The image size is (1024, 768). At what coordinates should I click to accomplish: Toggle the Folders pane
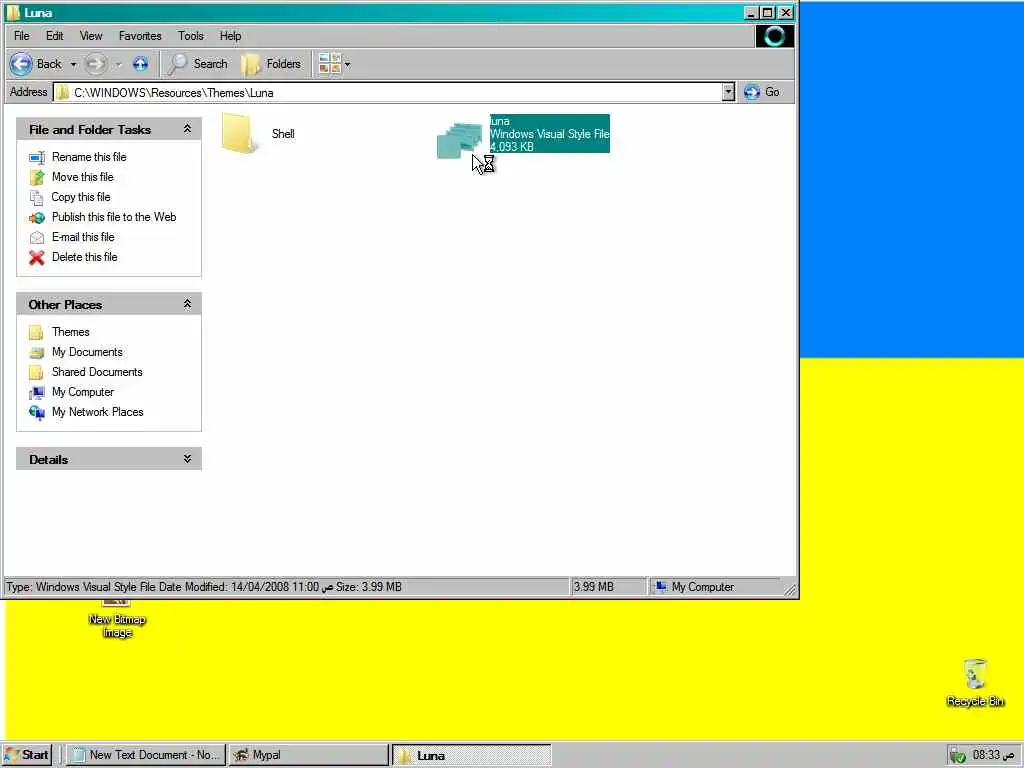pos(271,64)
